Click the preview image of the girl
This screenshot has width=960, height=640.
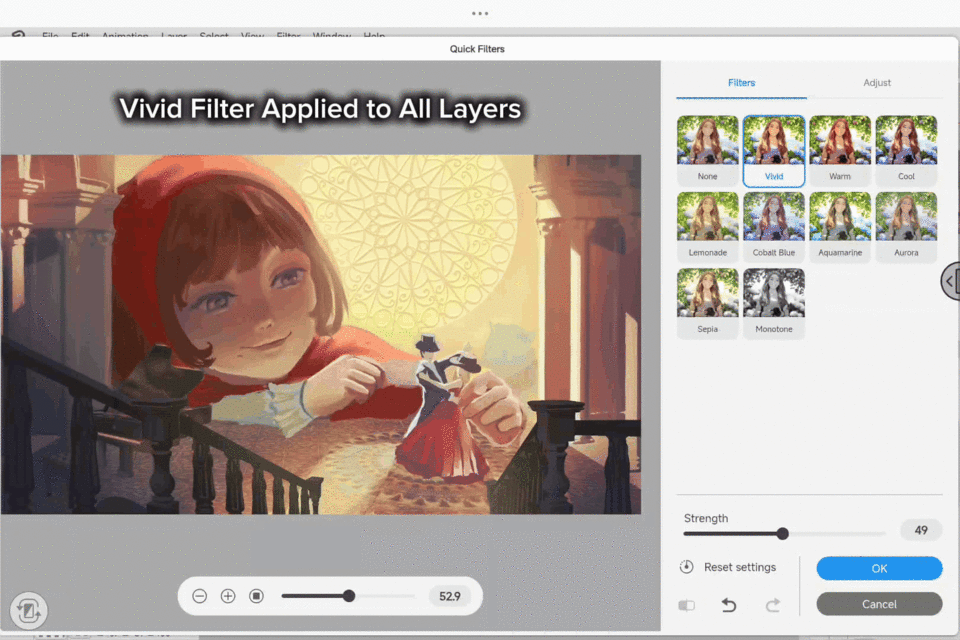[x=321, y=334]
